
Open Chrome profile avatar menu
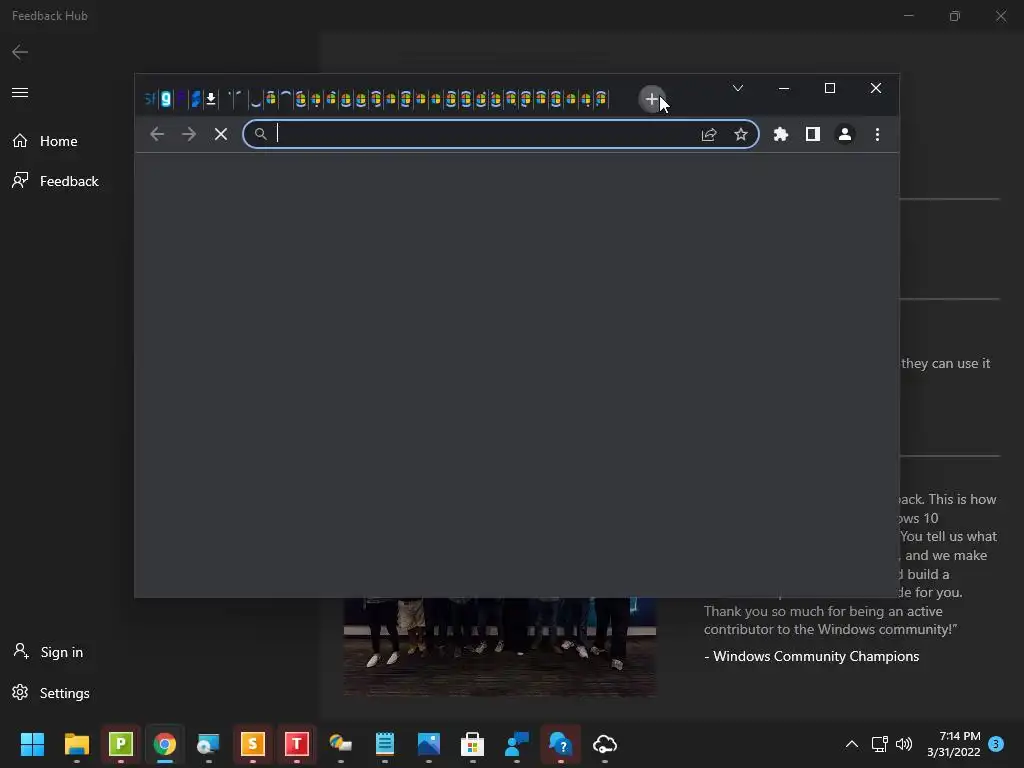(844, 135)
